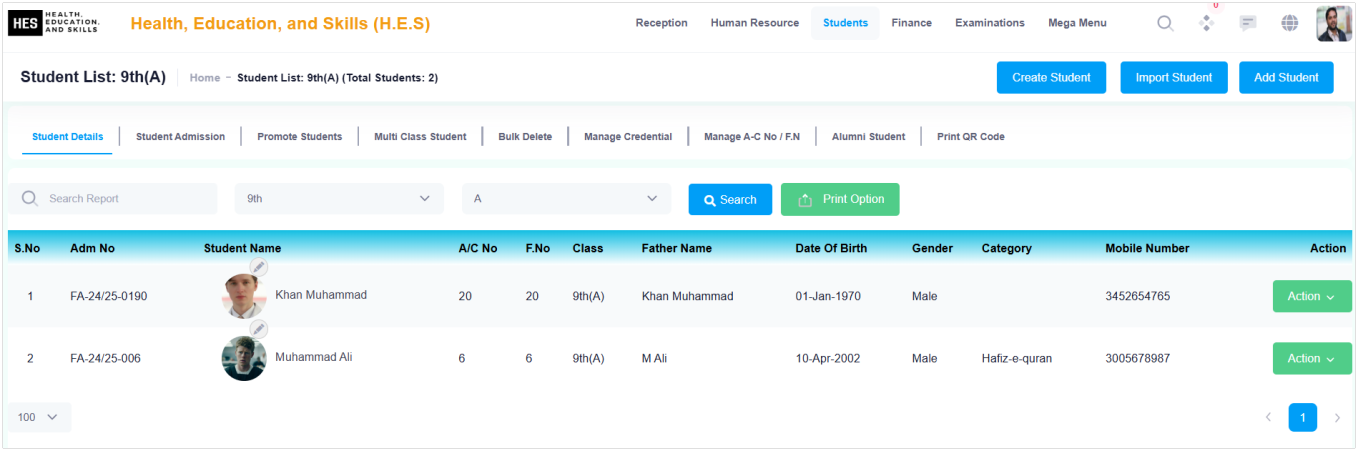Open the notifications icon with badge

coord(1207,22)
